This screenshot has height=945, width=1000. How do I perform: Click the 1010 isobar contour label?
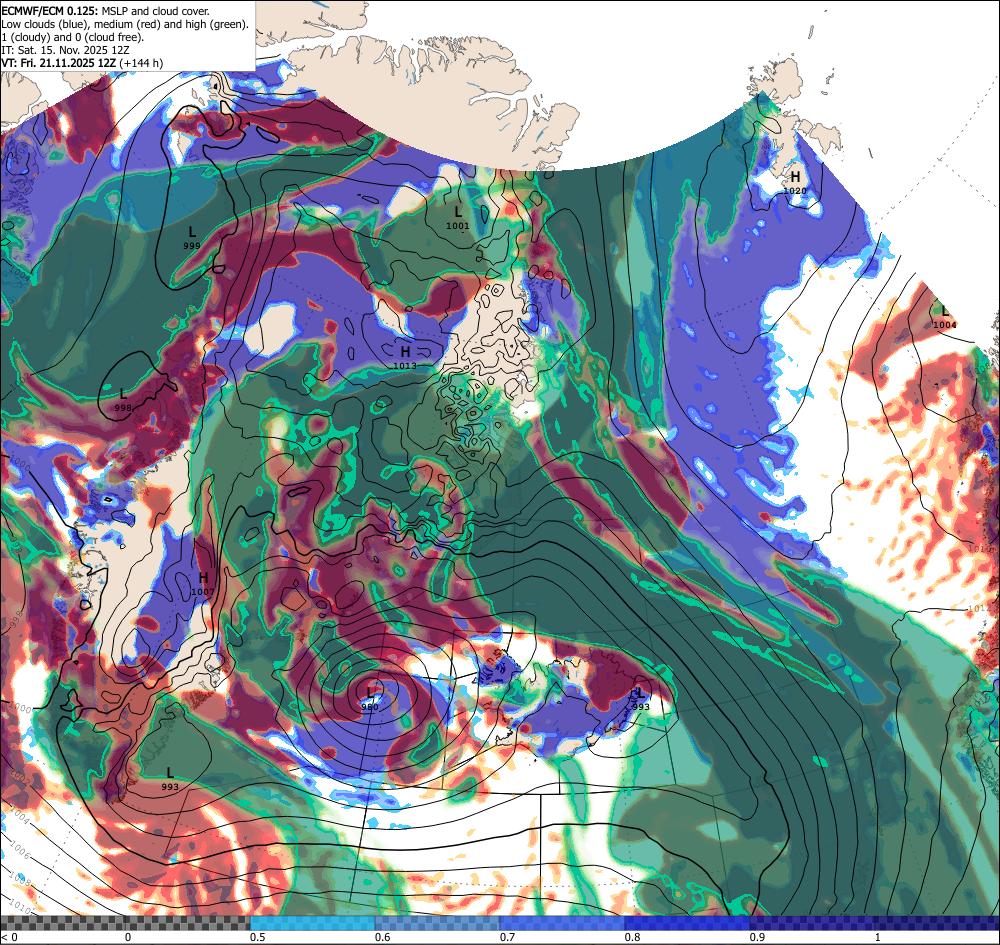[20, 908]
